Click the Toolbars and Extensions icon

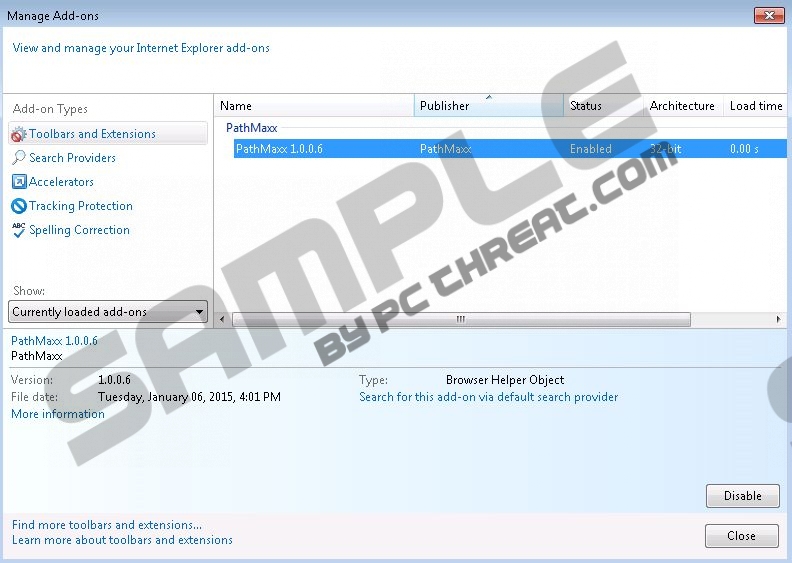[x=19, y=134]
